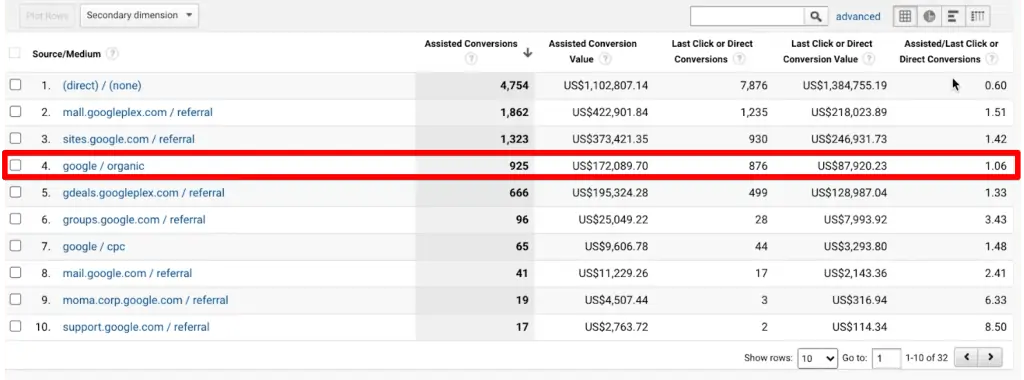The width and height of the screenshot is (1024, 380).
Task: Toggle the select-all header checkbox
Action: pyautogui.click(x=14, y=54)
